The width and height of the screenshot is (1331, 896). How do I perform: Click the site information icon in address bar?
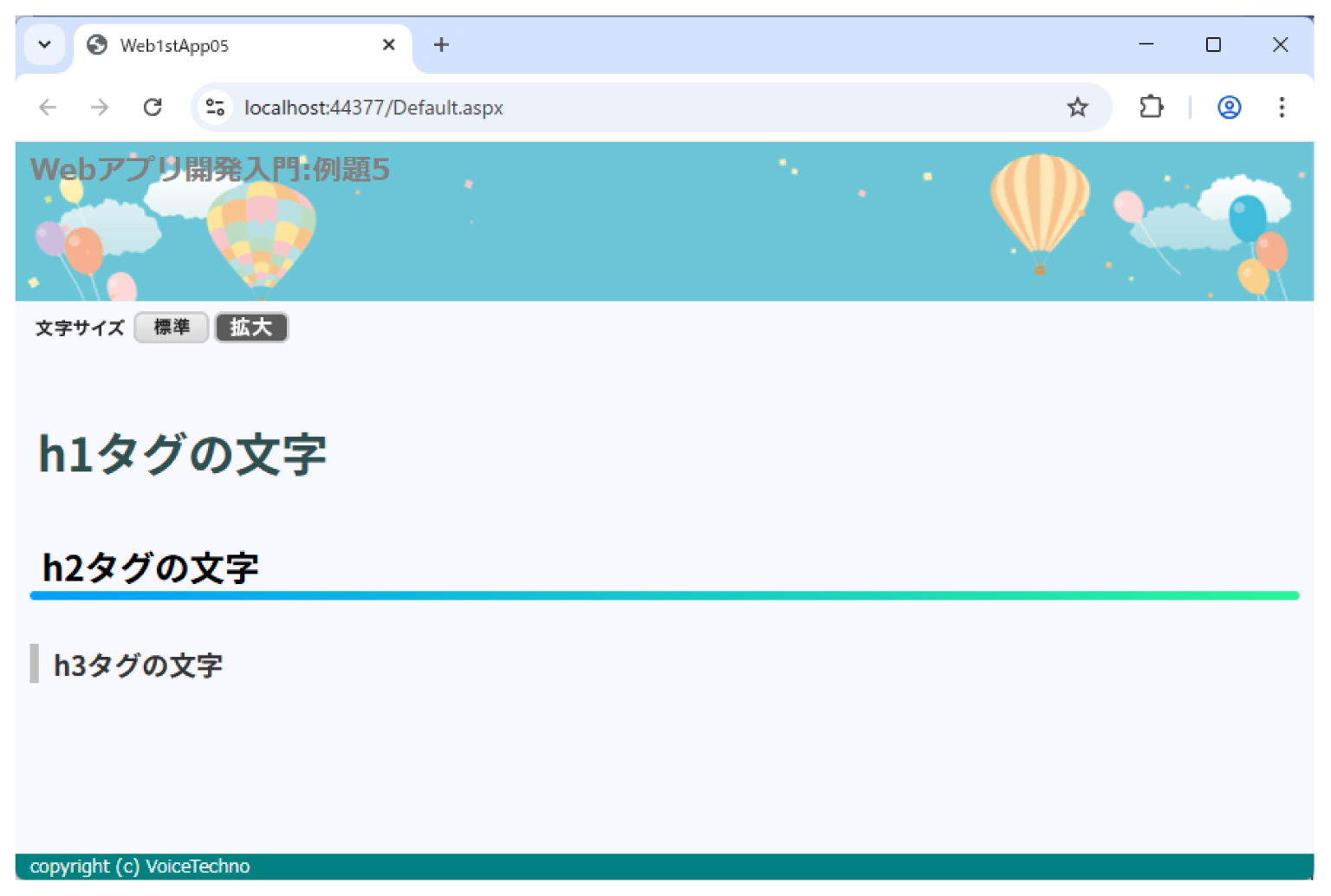point(215,107)
